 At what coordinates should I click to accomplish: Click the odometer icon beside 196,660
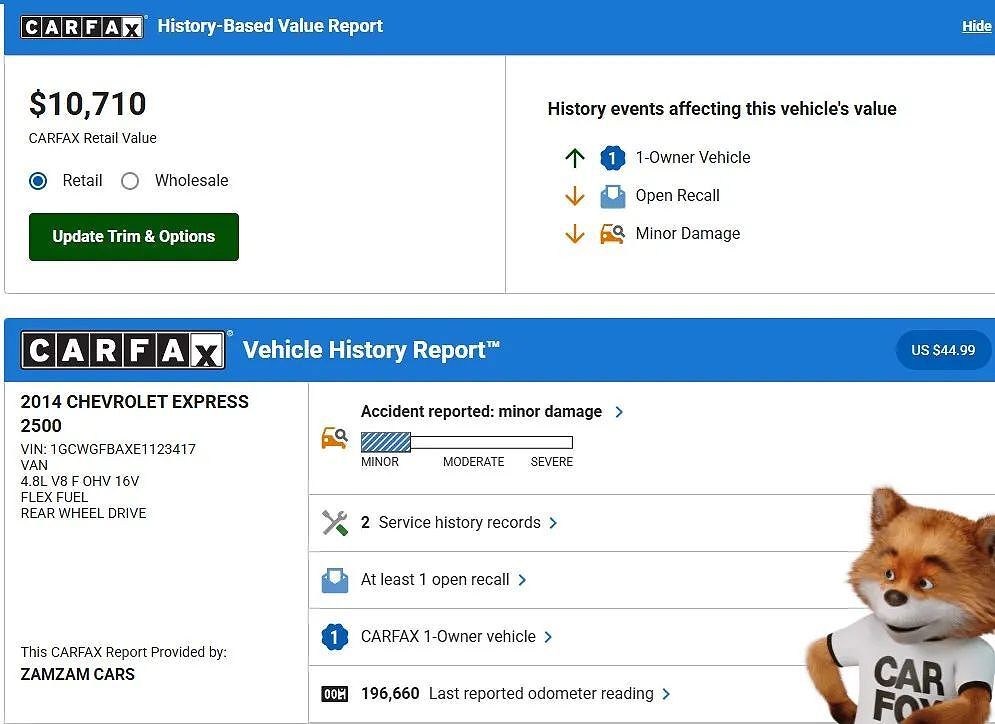(x=334, y=694)
